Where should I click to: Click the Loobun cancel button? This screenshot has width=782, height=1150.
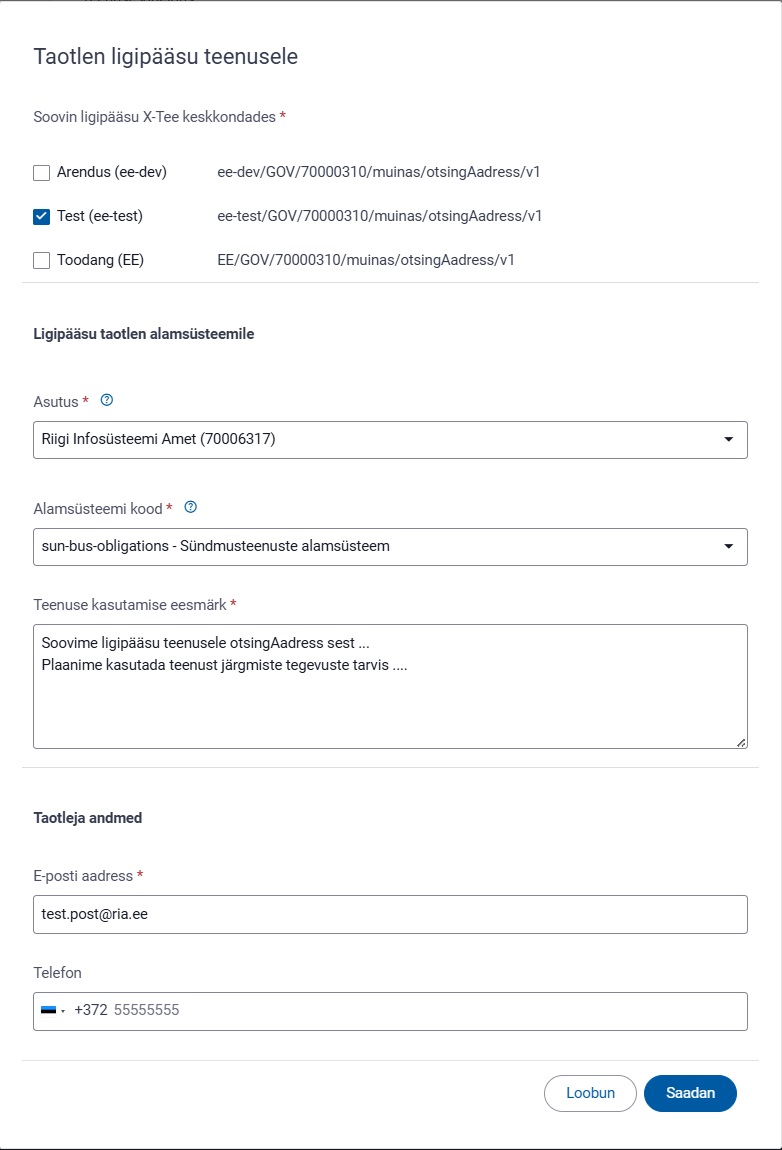(x=590, y=1093)
